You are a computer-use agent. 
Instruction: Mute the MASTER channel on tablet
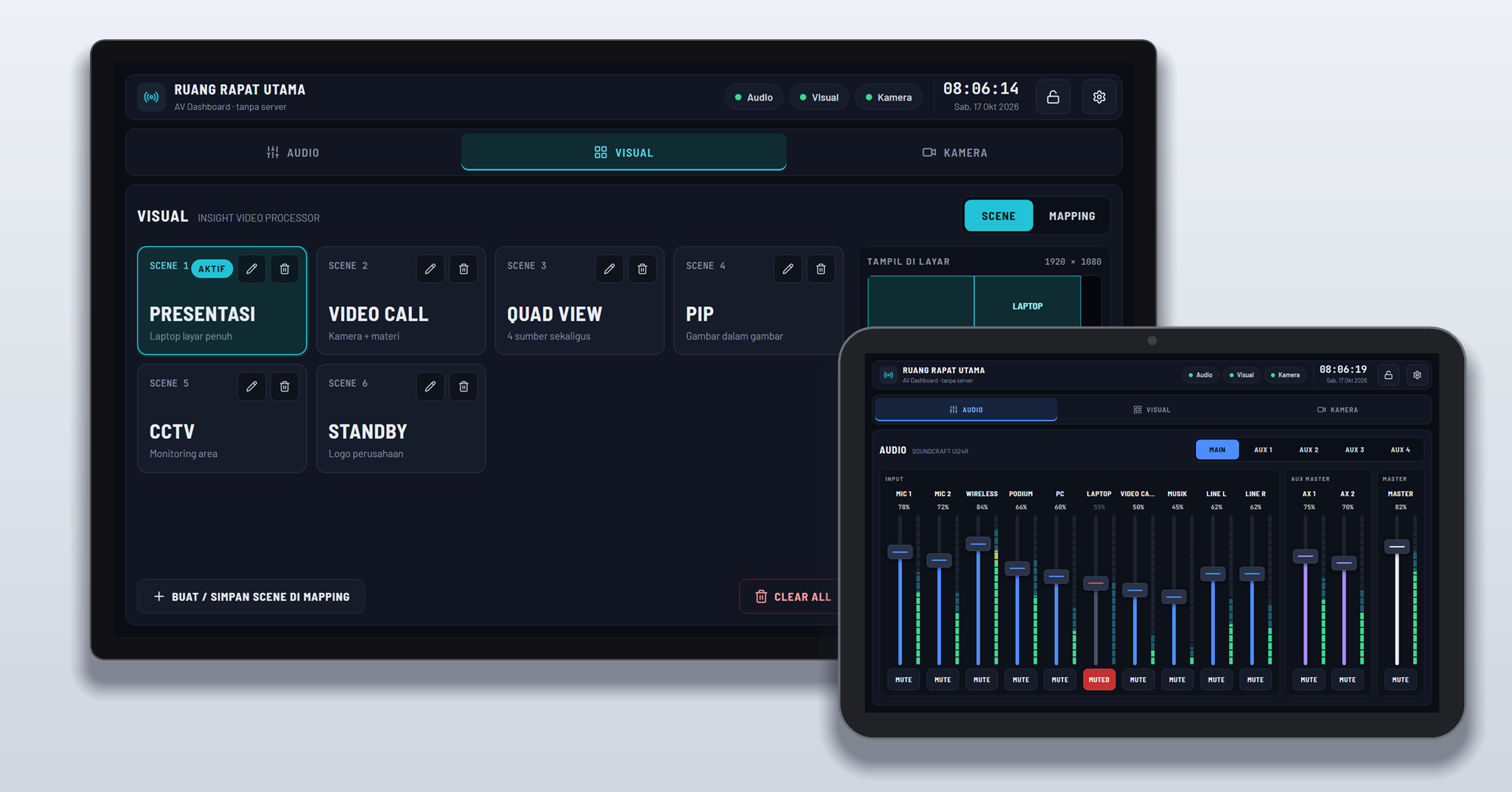1400,679
